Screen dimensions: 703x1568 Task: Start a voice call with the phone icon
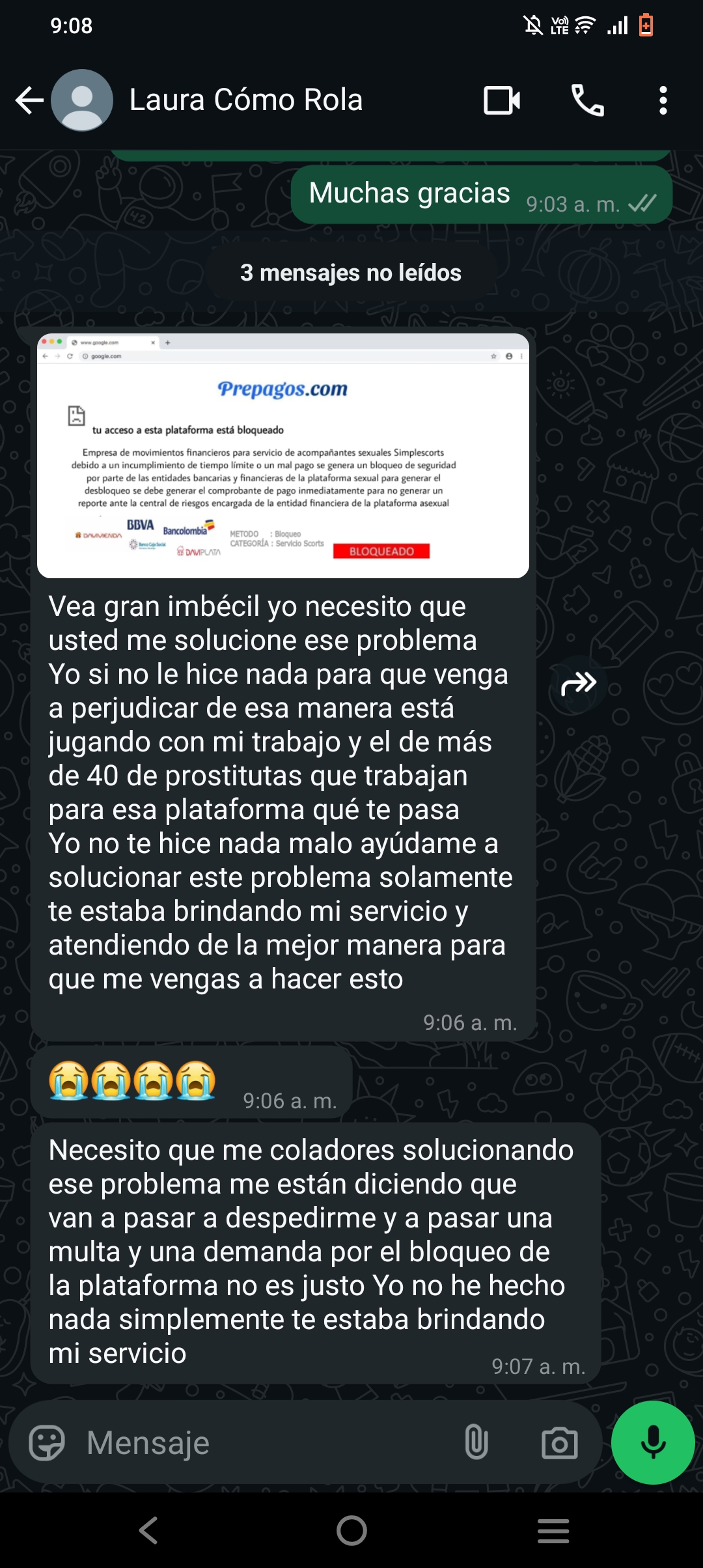click(587, 100)
